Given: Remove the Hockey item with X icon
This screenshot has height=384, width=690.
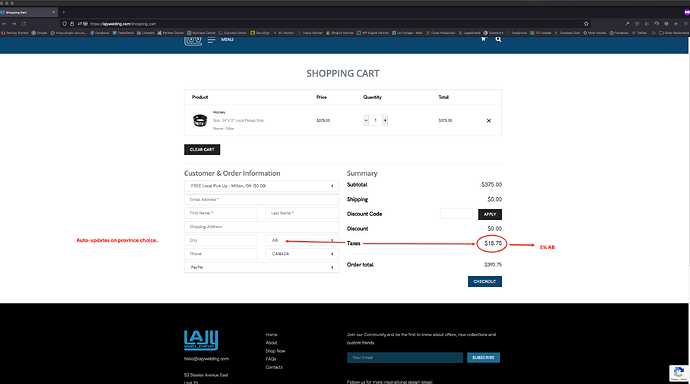Looking at the screenshot, I should [x=488, y=121].
